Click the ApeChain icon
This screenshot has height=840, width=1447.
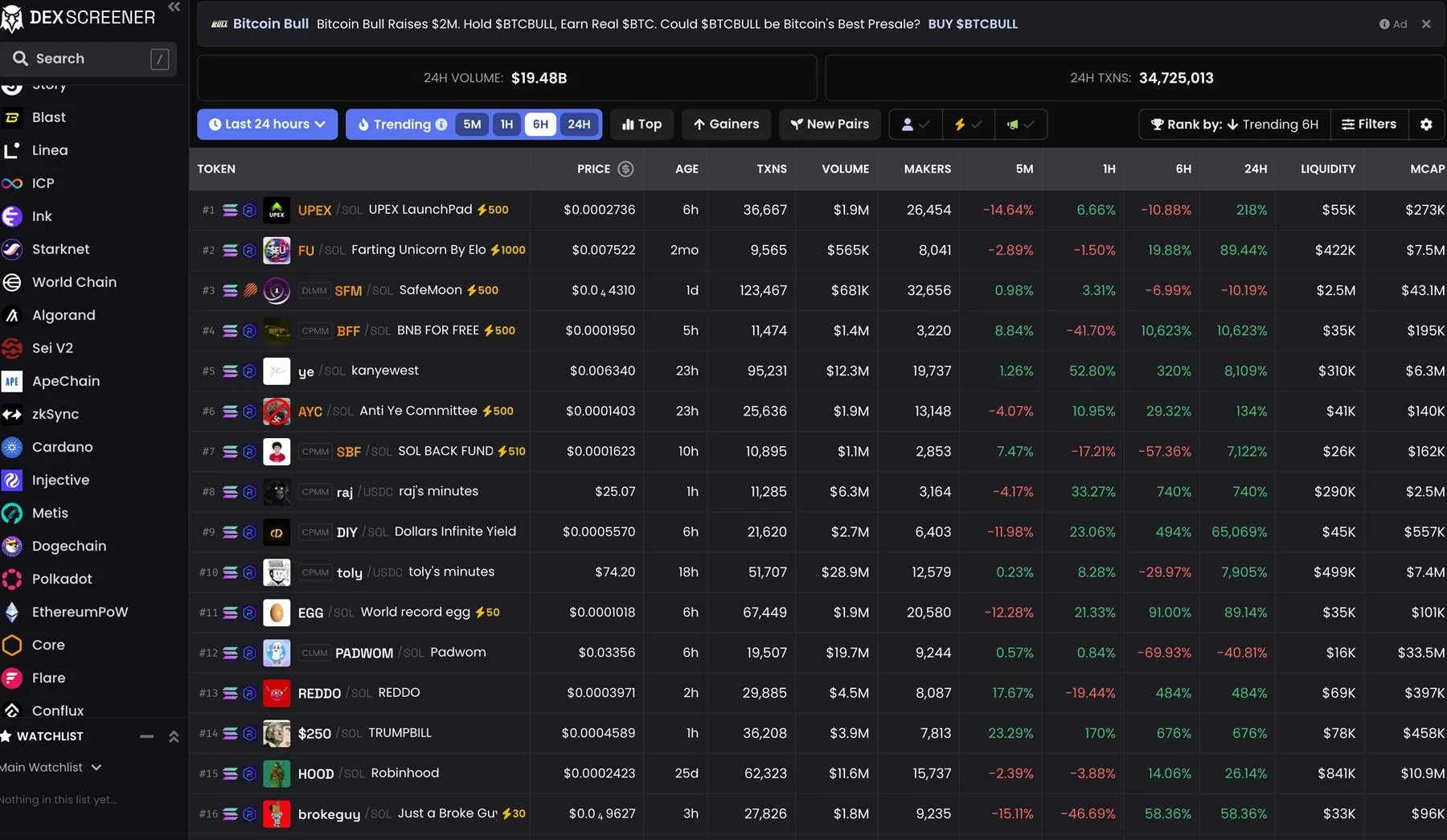coord(12,381)
